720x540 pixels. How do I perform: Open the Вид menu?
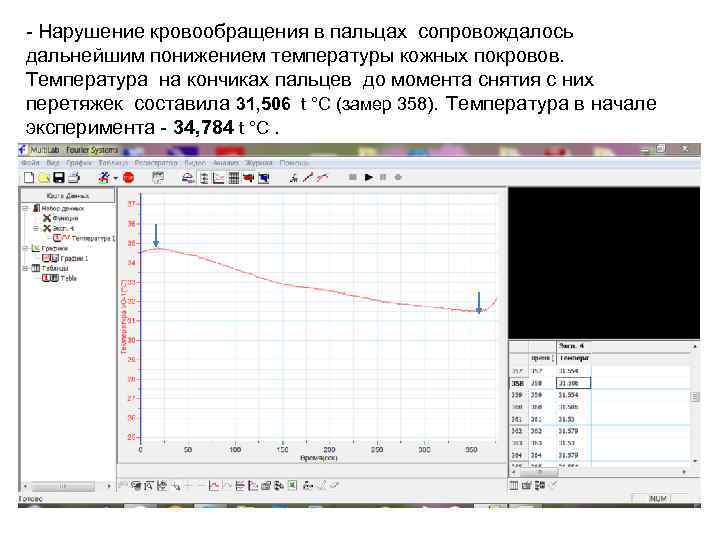point(53,163)
